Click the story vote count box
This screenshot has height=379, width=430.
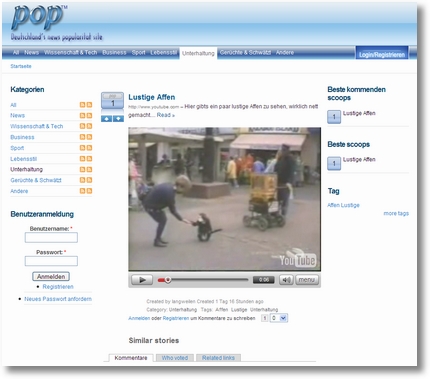(112, 100)
